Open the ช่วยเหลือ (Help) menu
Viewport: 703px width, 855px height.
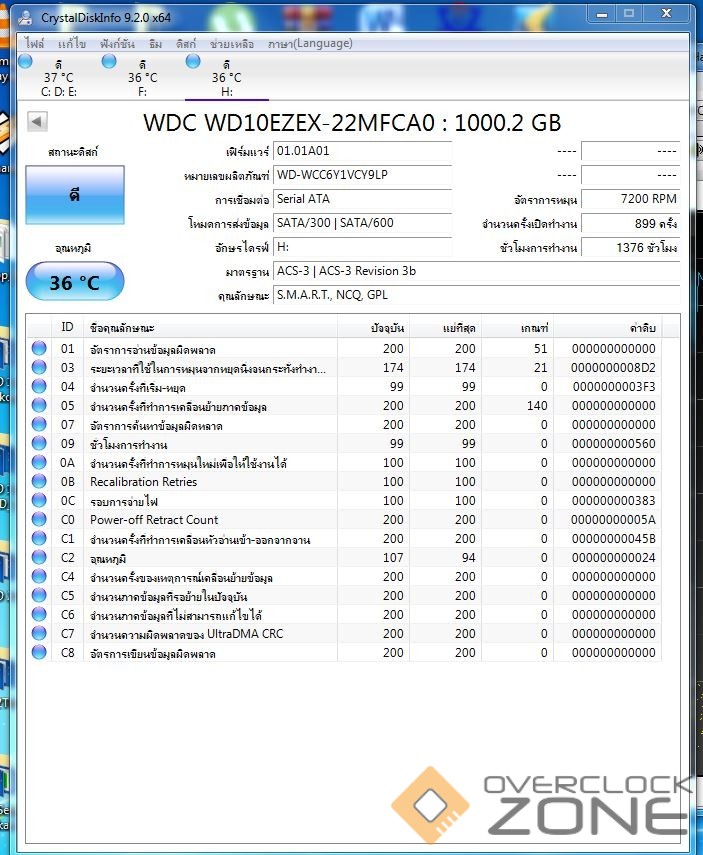232,44
